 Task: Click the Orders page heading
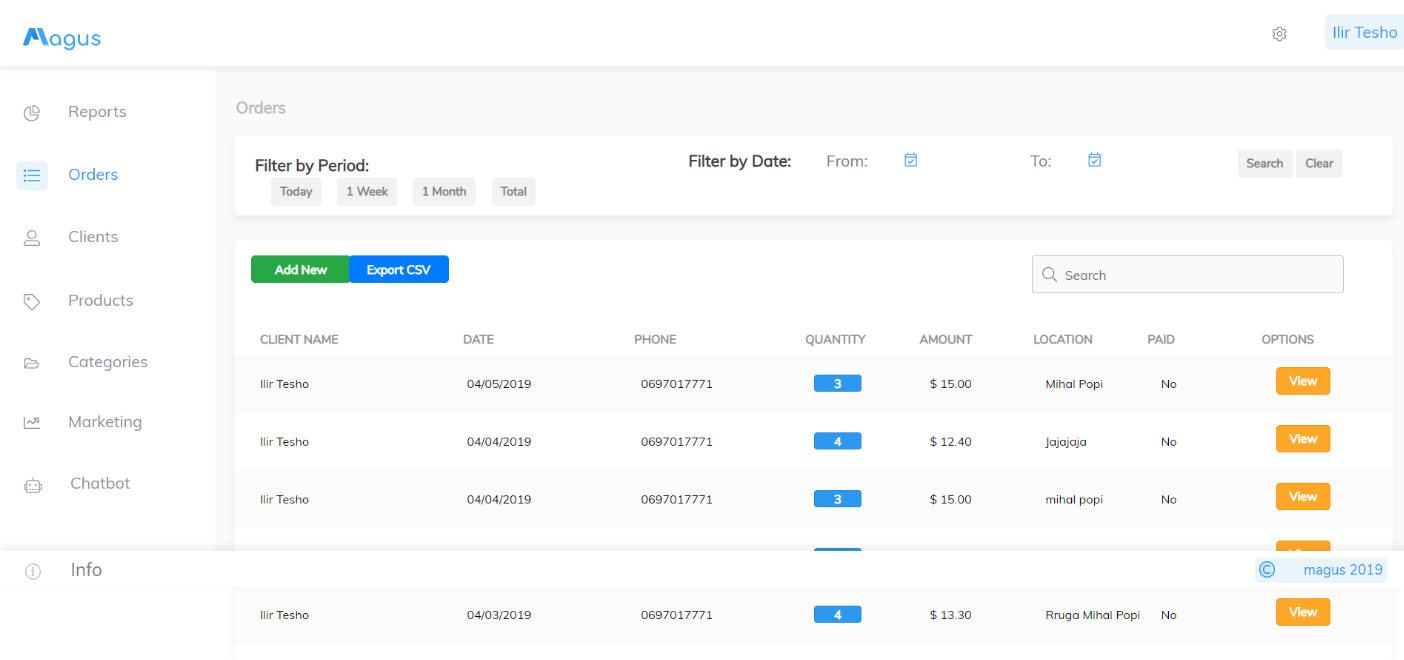[x=261, y=108]
